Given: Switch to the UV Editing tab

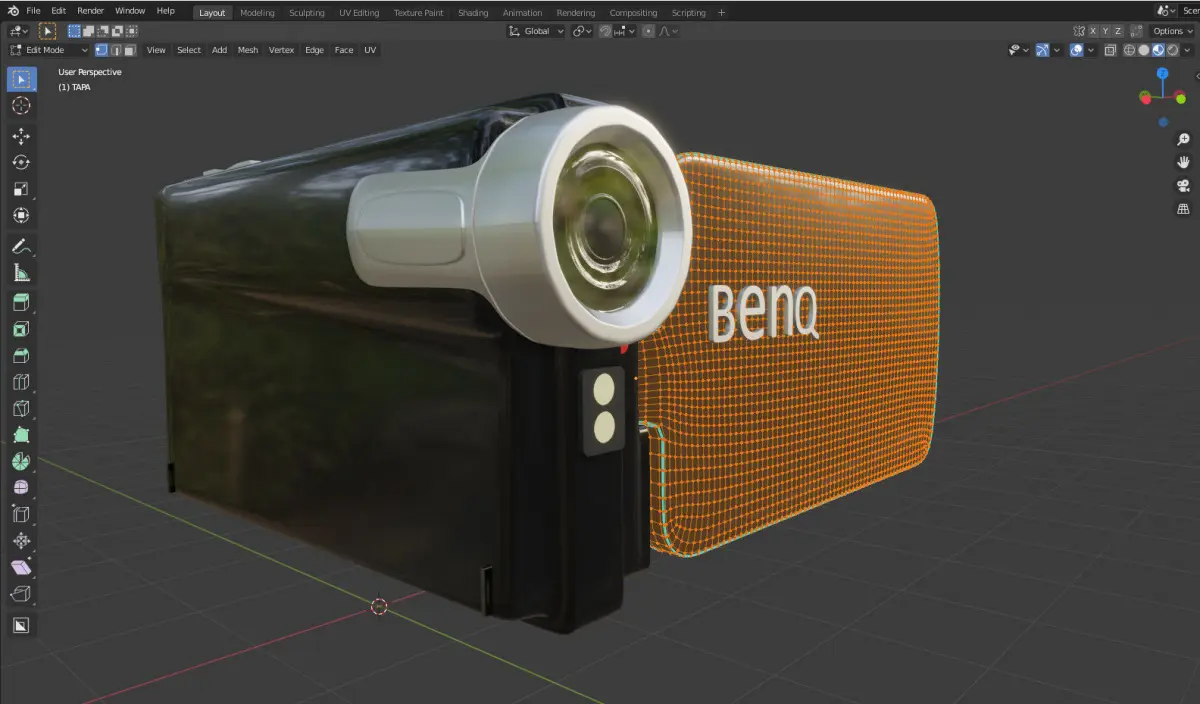Looking at the screenshot, I should click(x=359, y=13).
